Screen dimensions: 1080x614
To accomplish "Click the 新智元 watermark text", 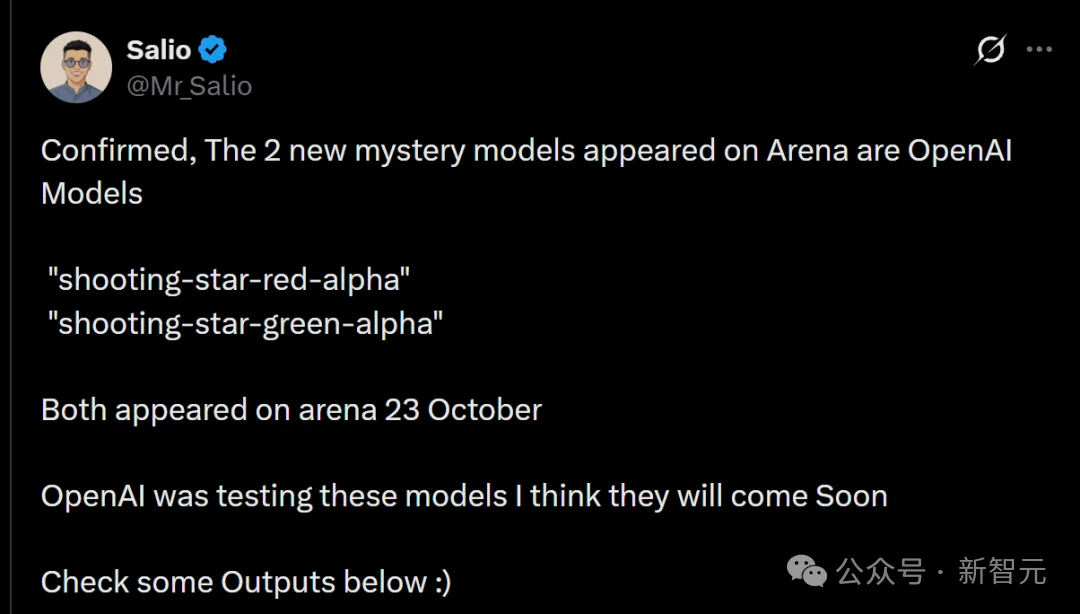I will (1003, 572).
